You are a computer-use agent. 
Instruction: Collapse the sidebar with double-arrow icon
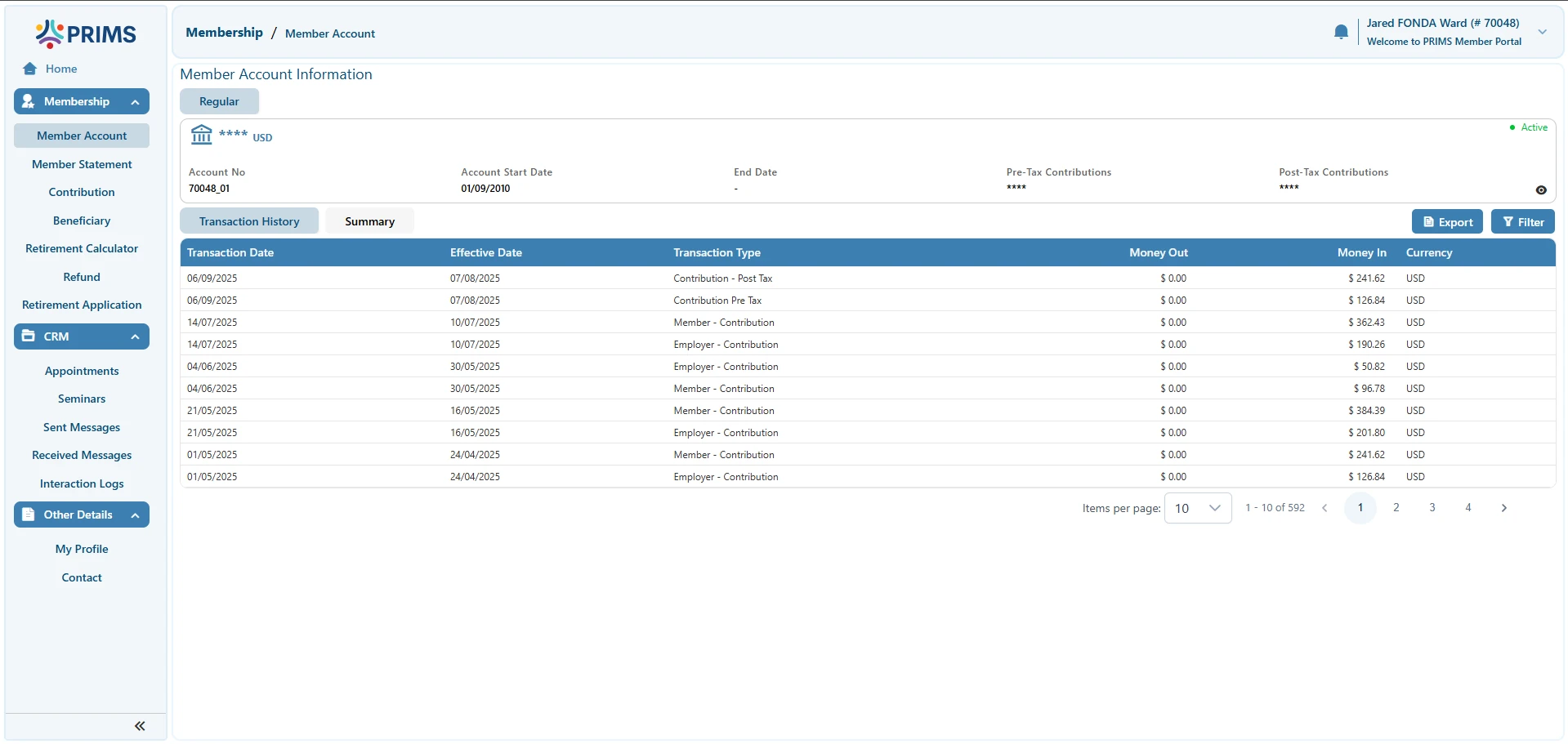140,726
